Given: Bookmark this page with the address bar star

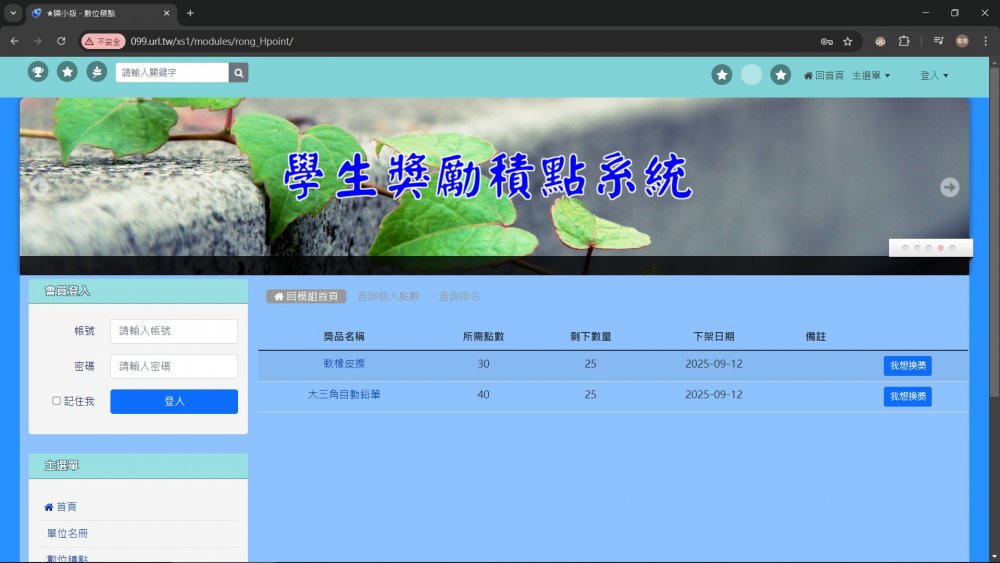Looking at the screenshot, I should 847,41.
